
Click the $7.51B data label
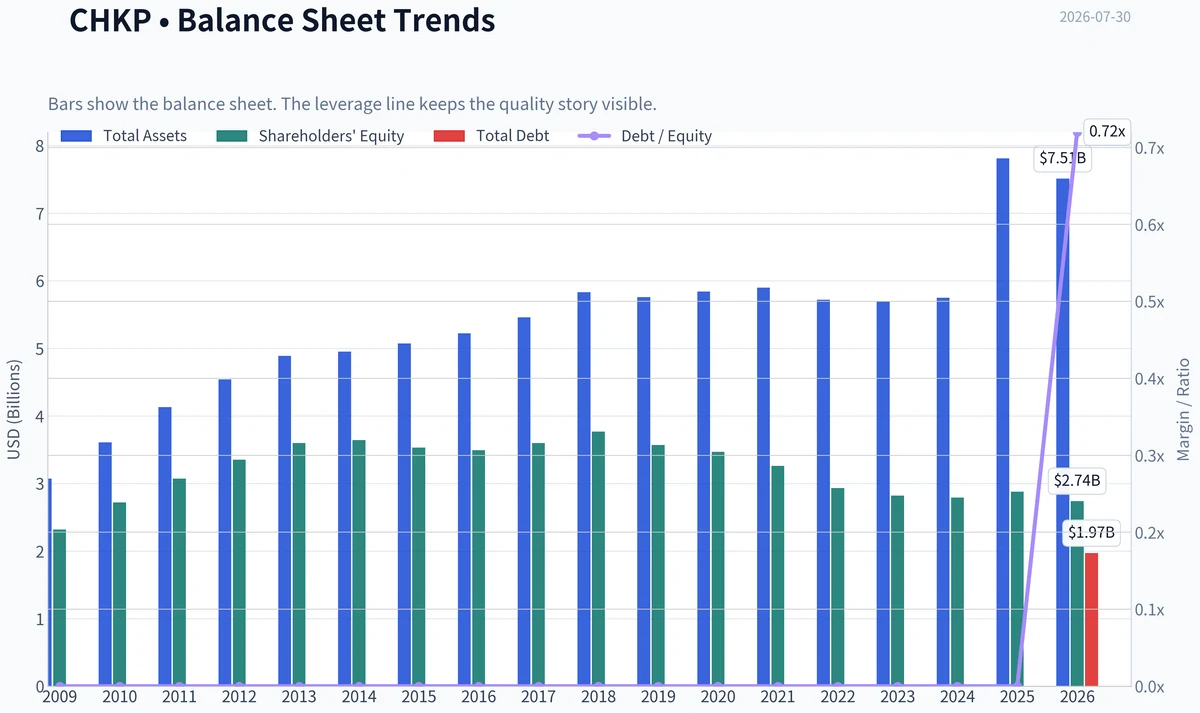pyautogui.click(x=1062, y=158)
